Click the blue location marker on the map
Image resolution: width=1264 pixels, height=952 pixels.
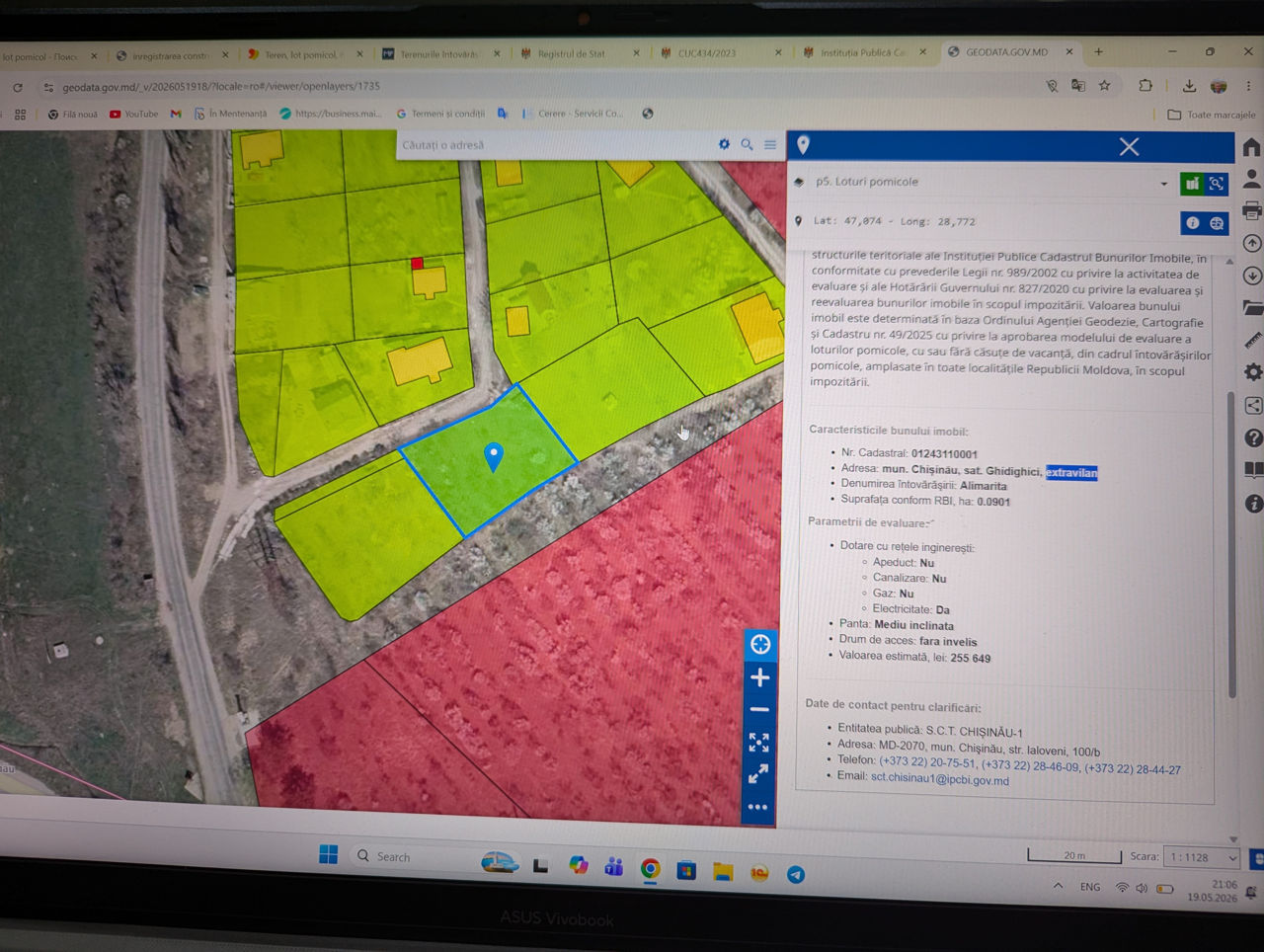(x=494, y=456)
